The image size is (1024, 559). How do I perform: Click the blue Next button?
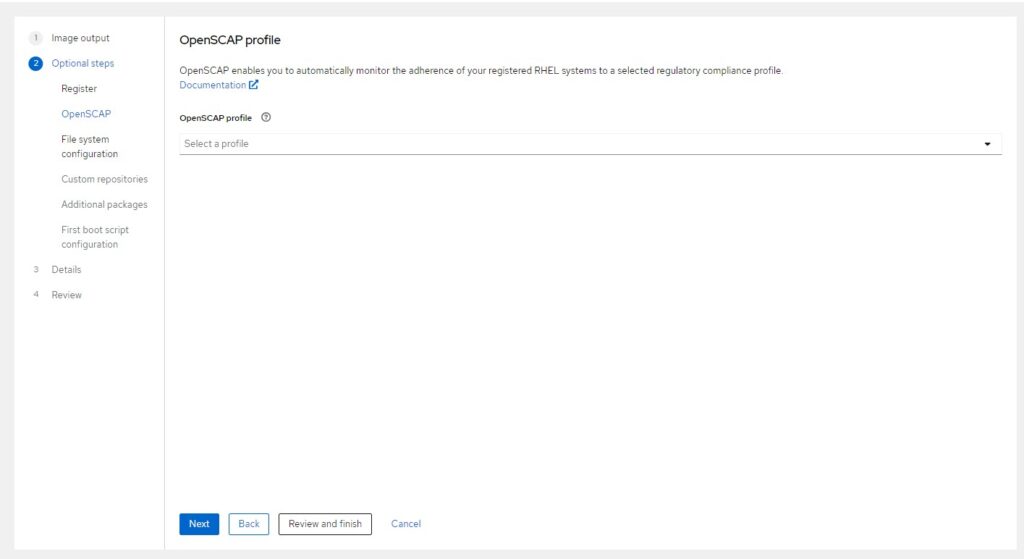coord(199,524)
